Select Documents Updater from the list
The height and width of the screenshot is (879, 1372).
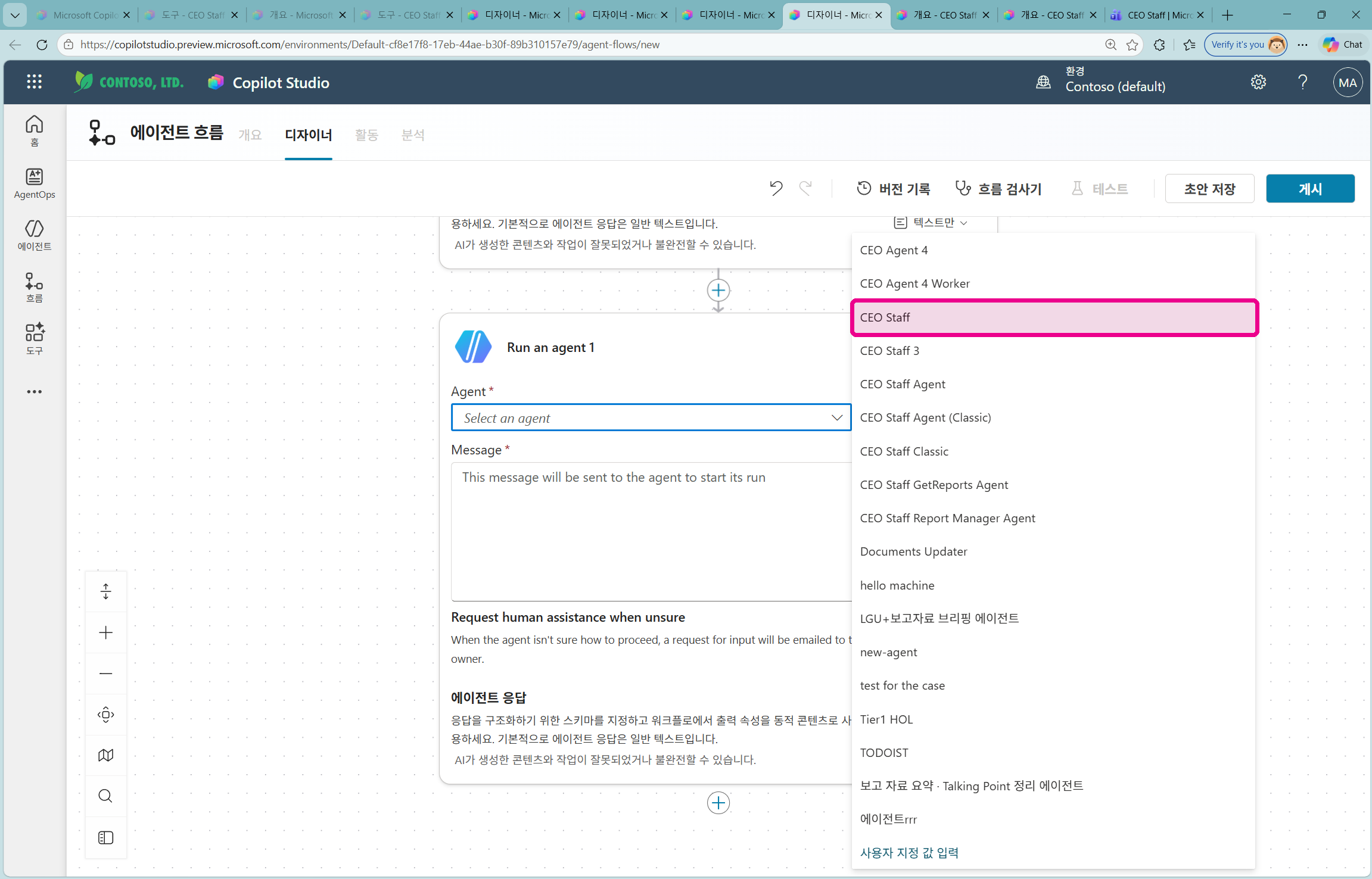[x=1053, y=551]
